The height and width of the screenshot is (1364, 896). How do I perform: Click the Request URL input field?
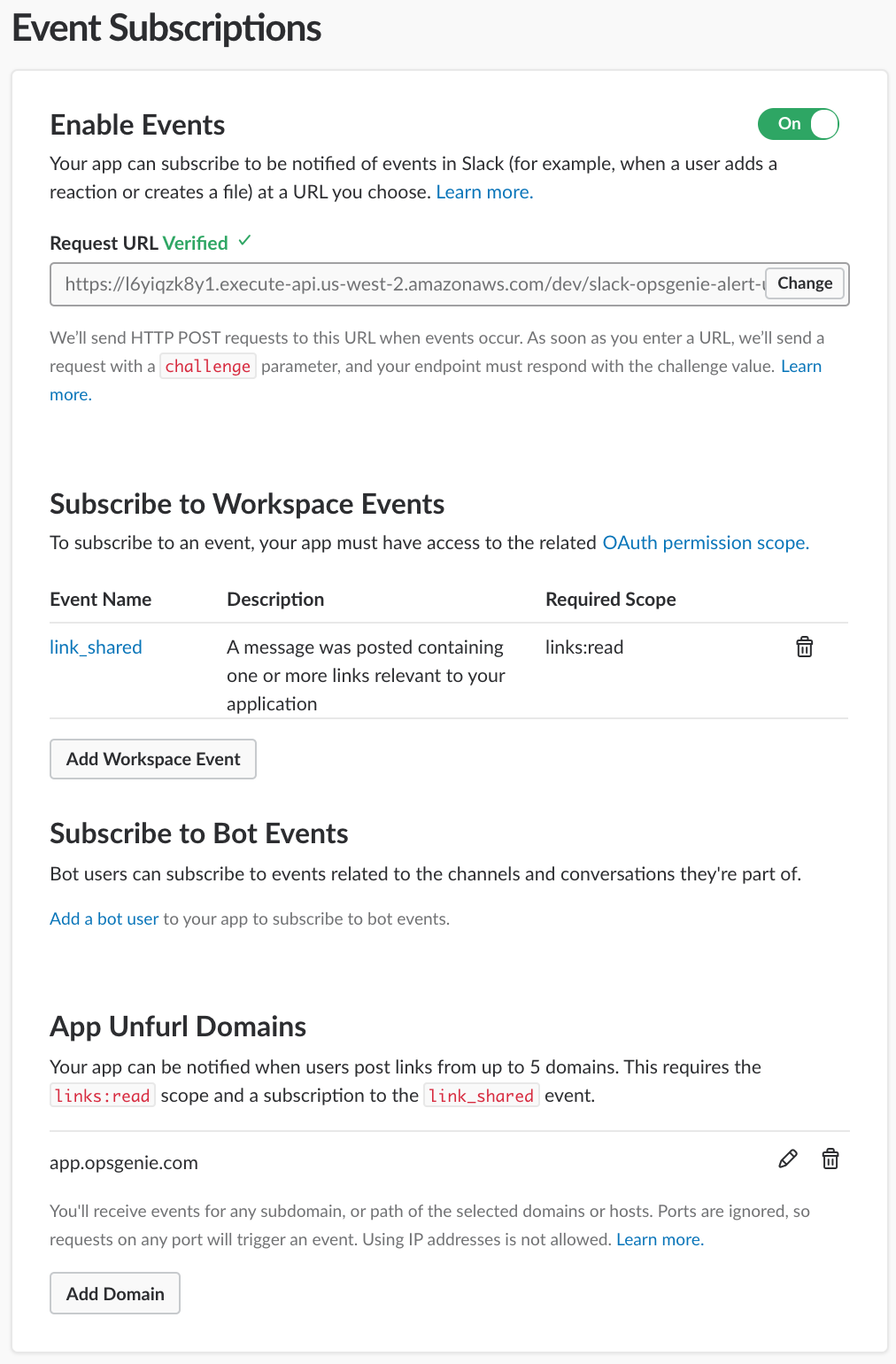click(407, 284)
